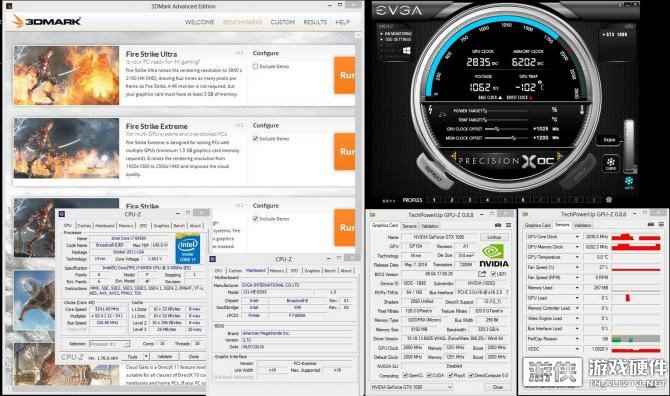The image size is (670, 396).
Task: Open the profiles settings gear in EVGA
Action: 608,199
